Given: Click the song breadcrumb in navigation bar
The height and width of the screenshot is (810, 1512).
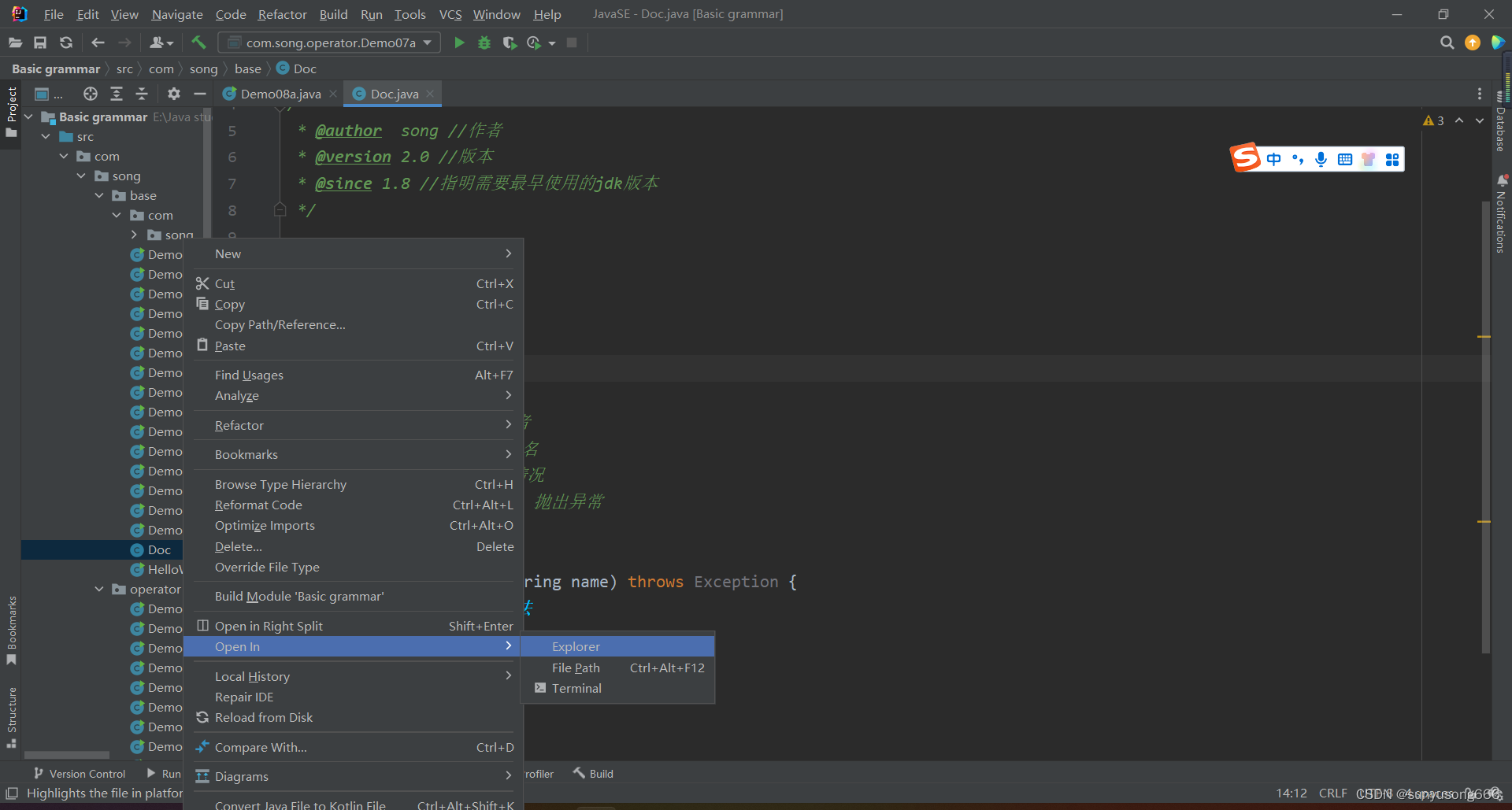Looking at the screenshot, I should pyautogui.click(x=203, y=69).
